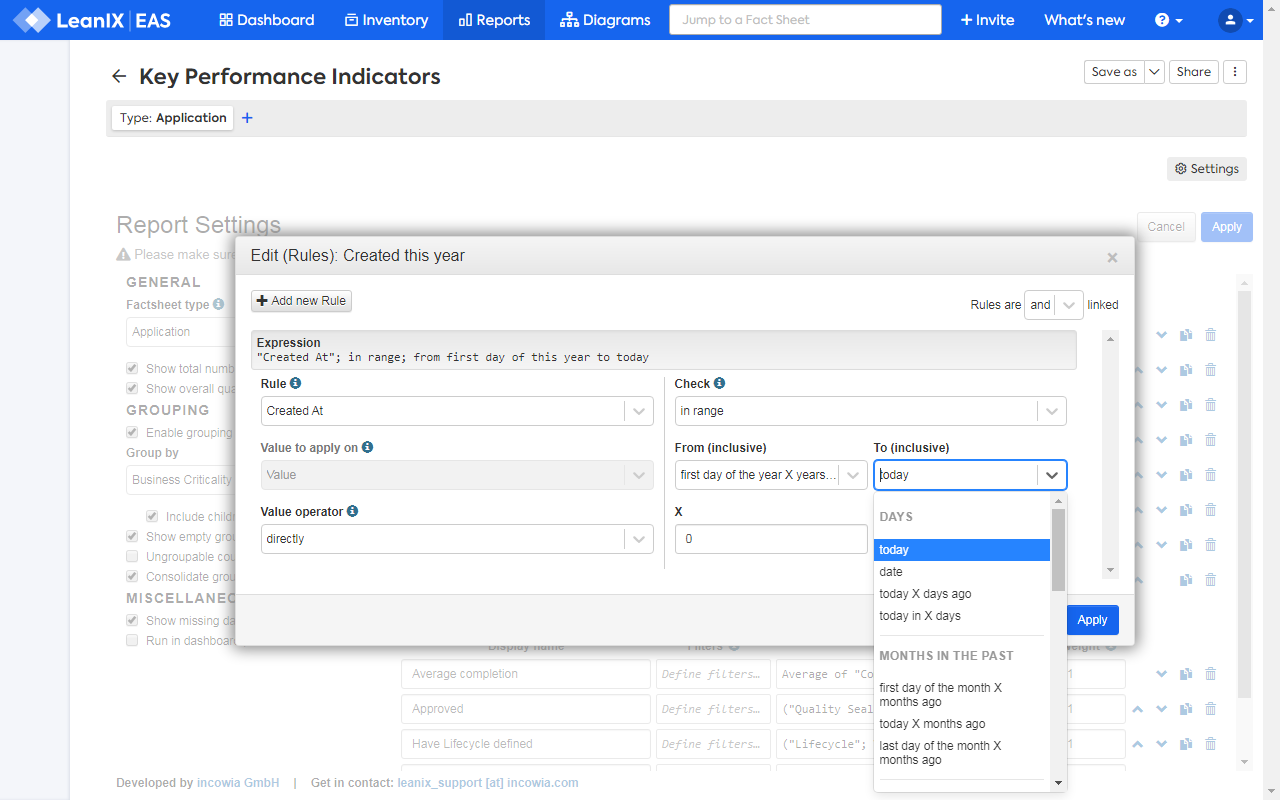
Task: Click the Value to apply on info icon
Action: [367, 447]
